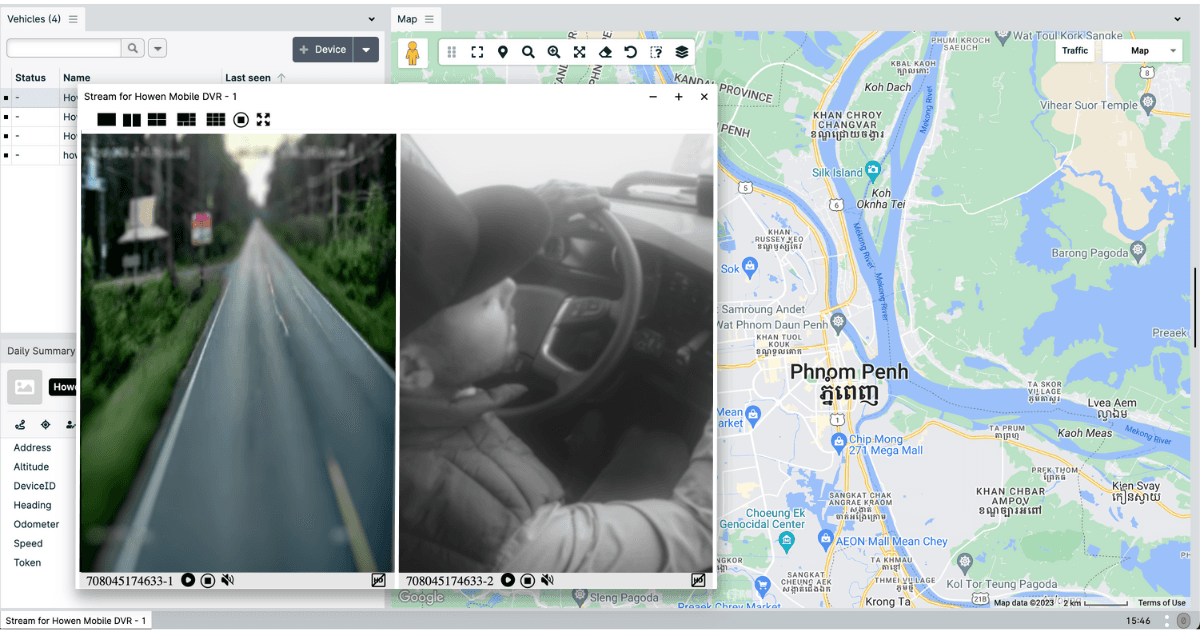Viewport: 1200px width, 630px height.
Task: Click the Address field label
Action: coord(32,447)
